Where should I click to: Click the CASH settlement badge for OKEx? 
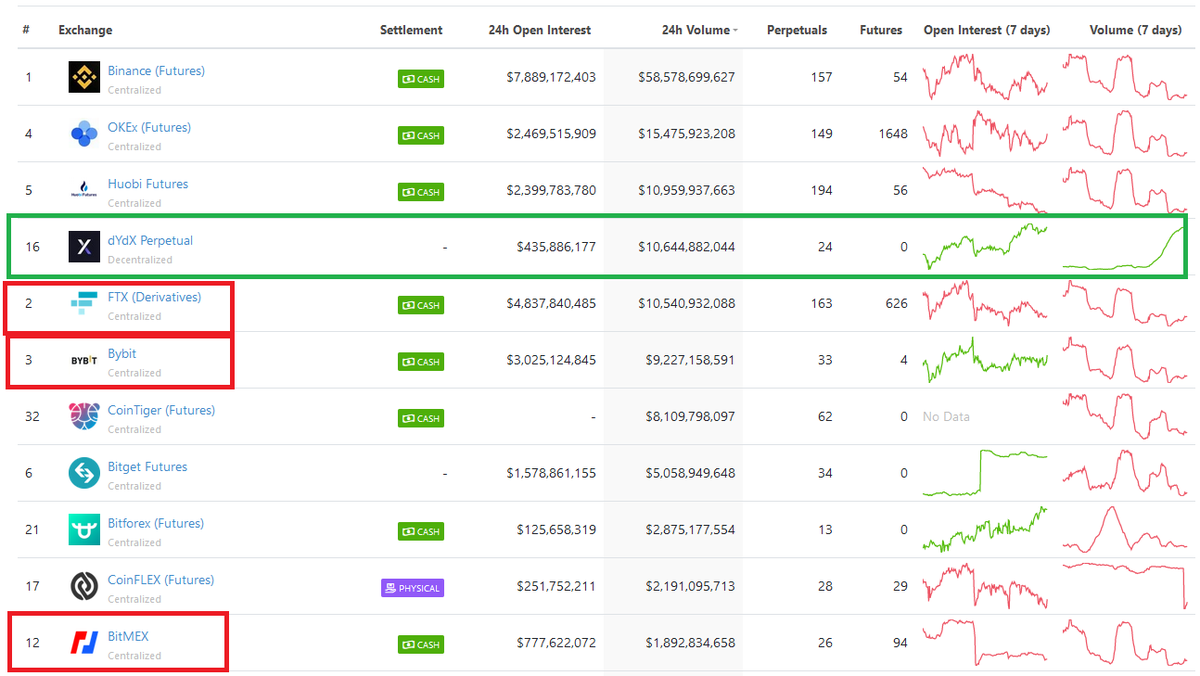[x=421, y=135]
